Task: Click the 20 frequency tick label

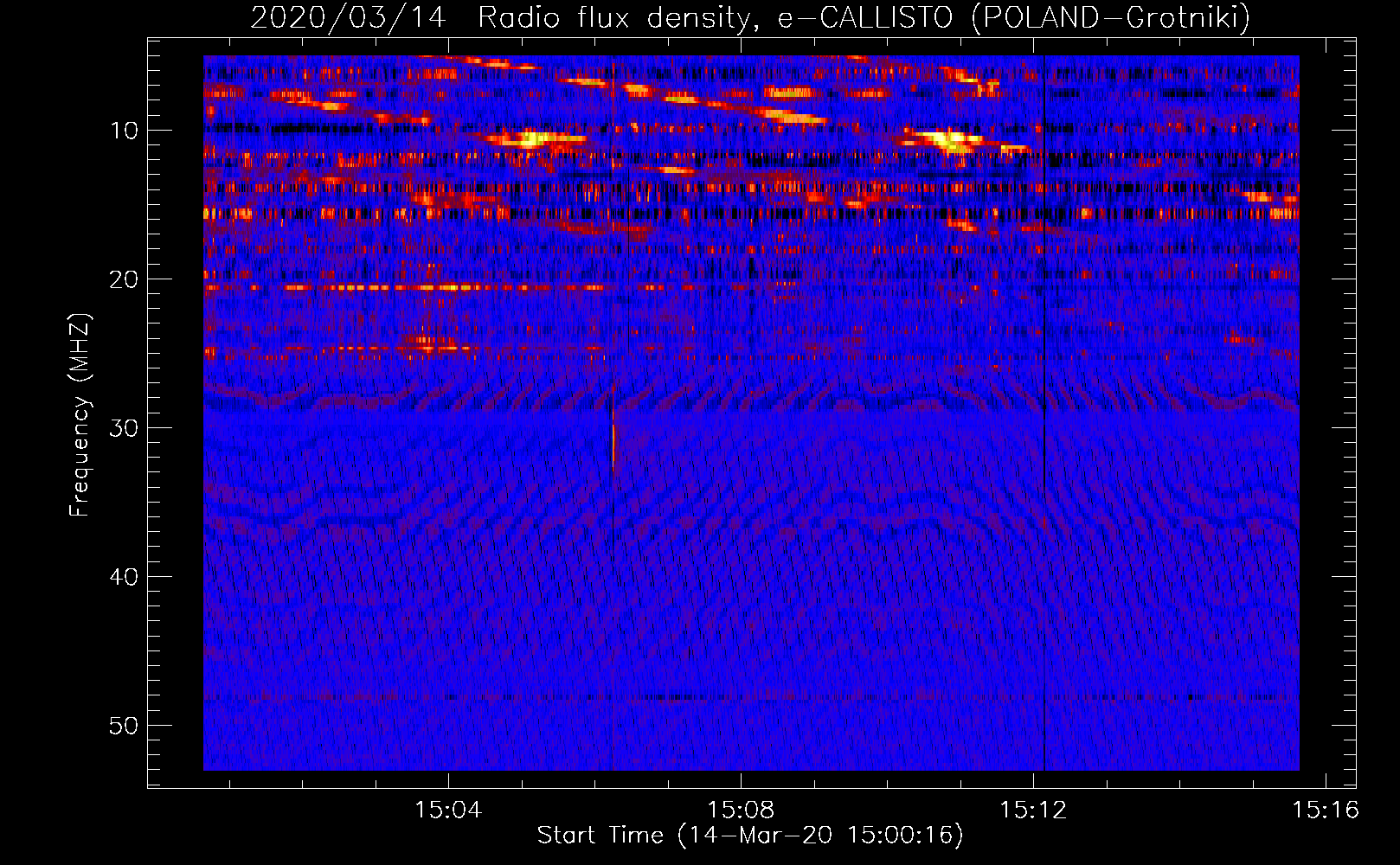Action: pyautogui.click(x=125, y=279)
